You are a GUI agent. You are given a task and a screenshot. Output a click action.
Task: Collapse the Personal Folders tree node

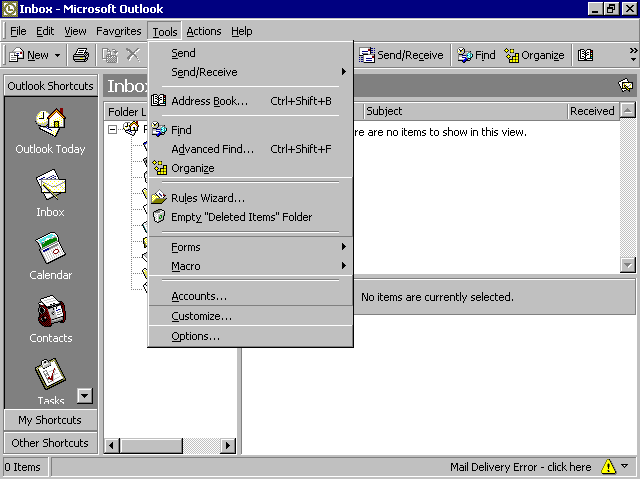click(112, 129)
